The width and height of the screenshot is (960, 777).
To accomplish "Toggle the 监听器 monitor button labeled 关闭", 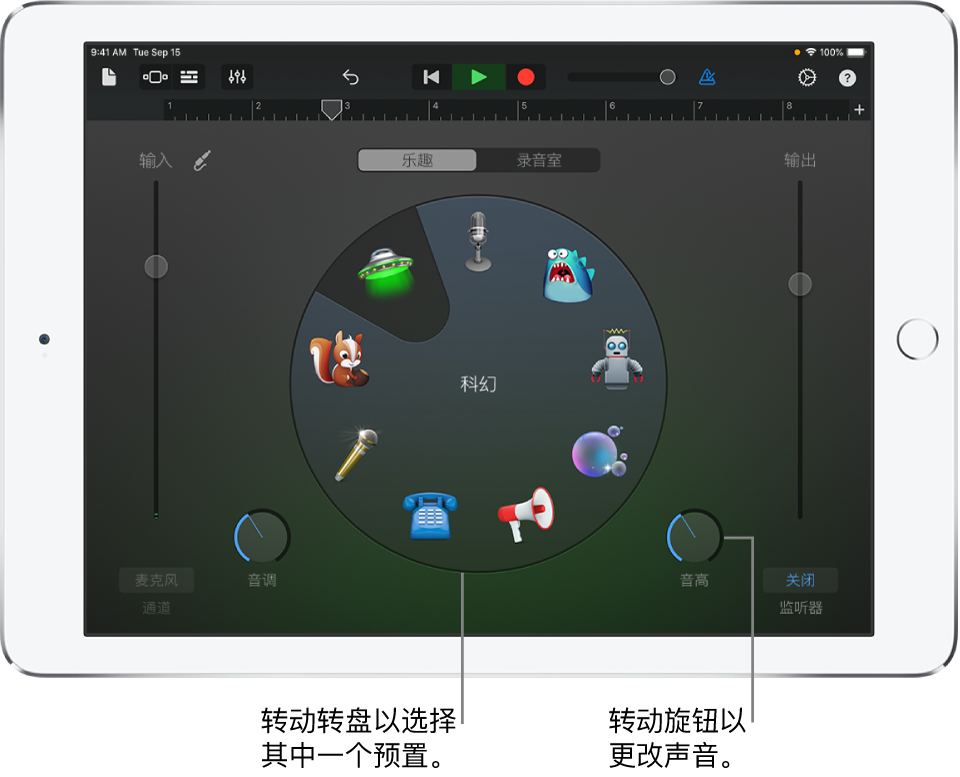I will (x=800, y=580).
